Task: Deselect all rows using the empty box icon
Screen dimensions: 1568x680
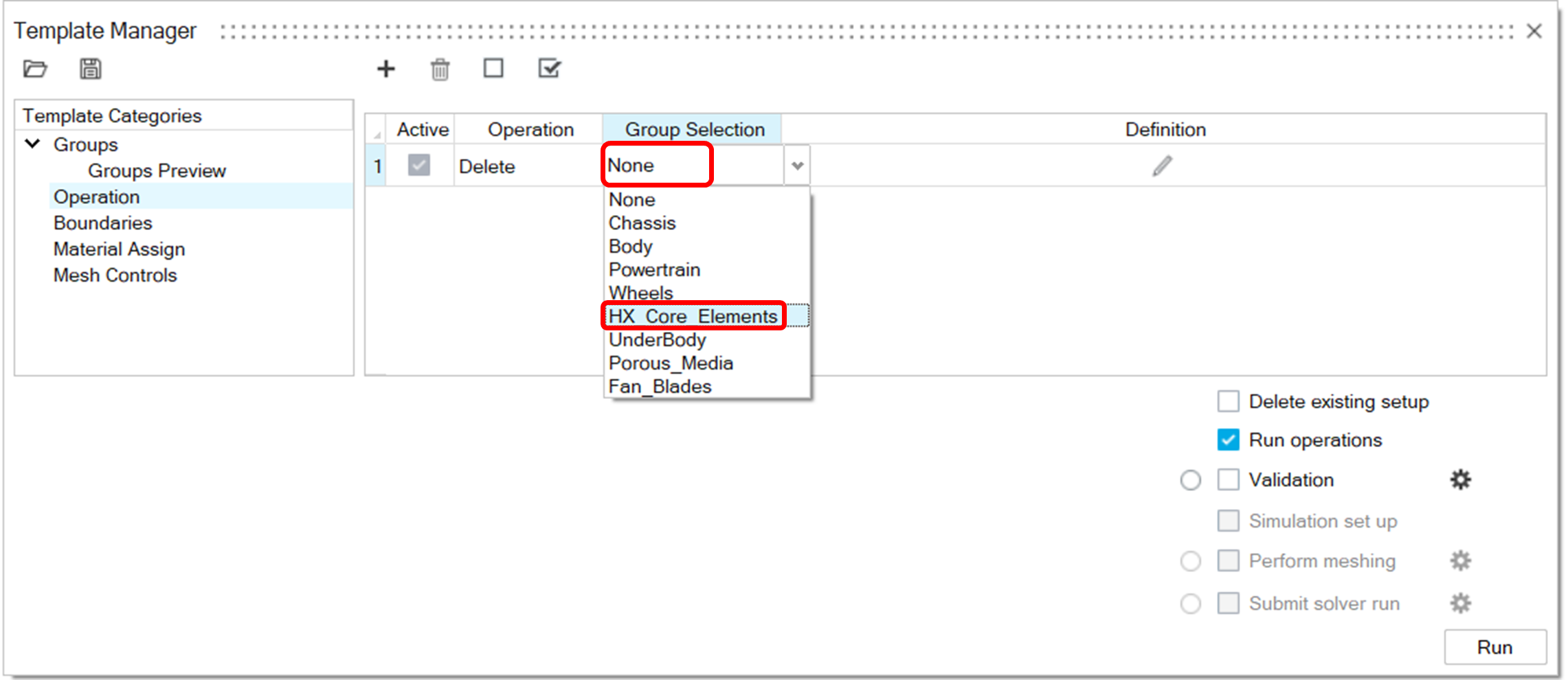Action: 493,68
